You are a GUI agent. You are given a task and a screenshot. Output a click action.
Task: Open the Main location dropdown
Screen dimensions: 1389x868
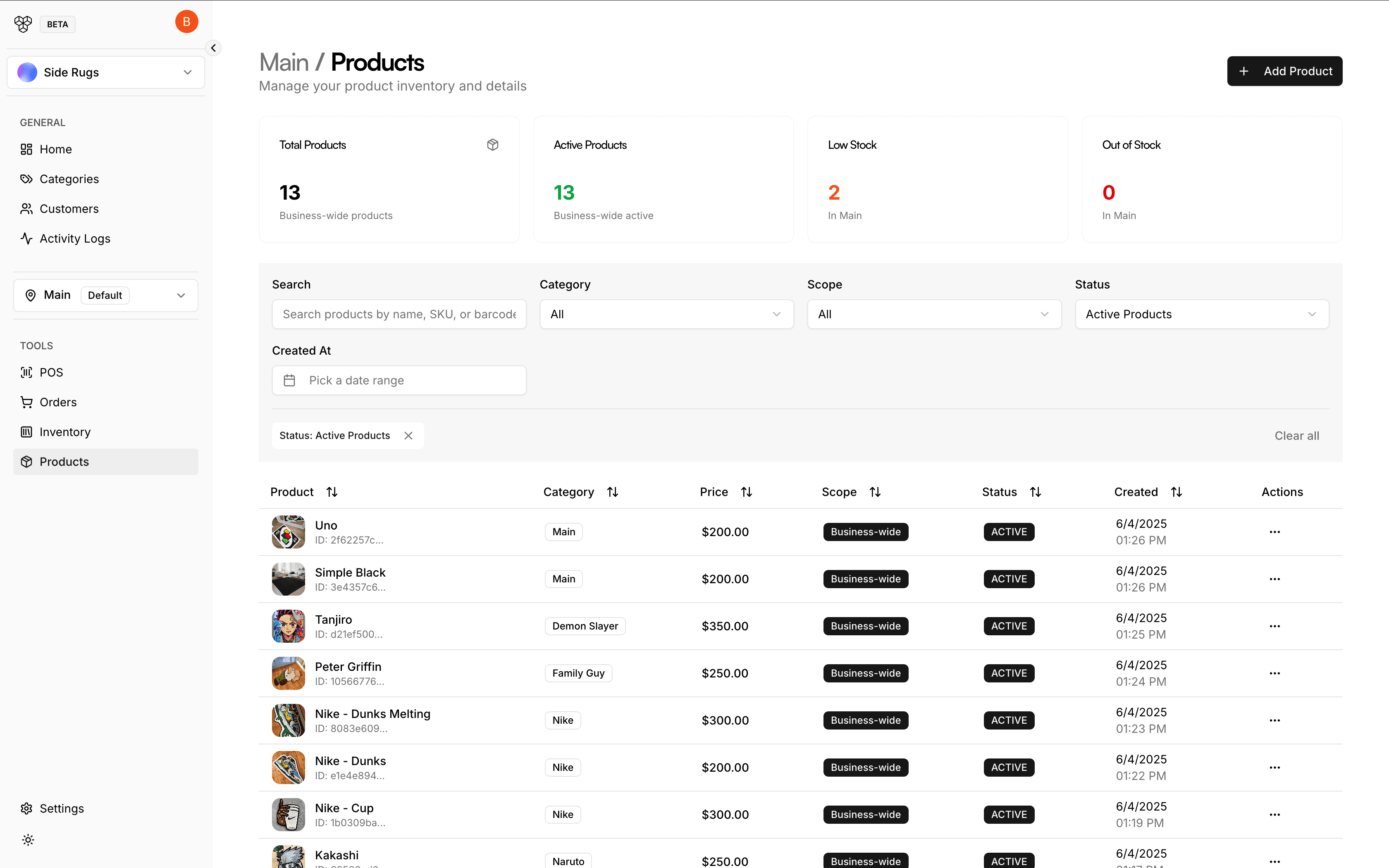[x=105, y=296]
